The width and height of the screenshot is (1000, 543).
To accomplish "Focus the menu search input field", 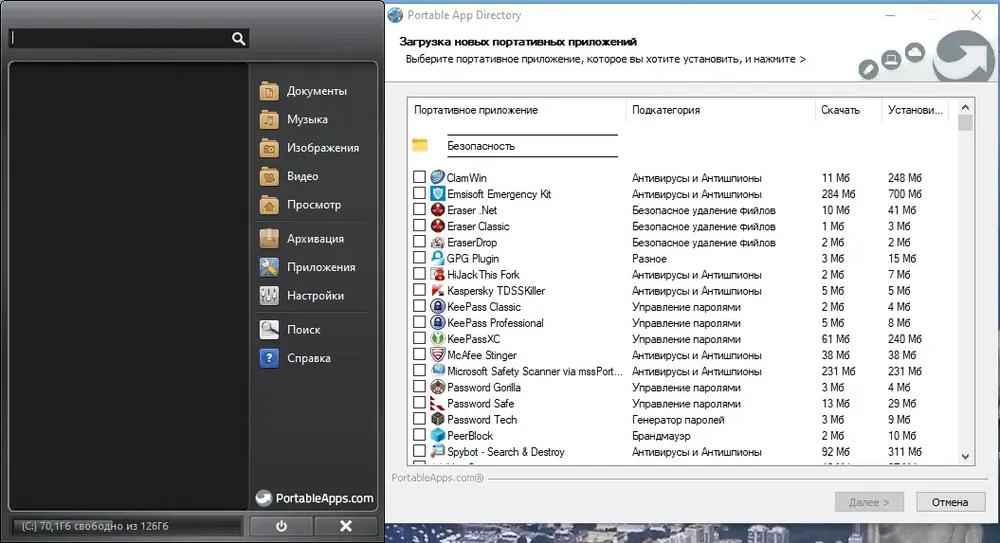I will (121, 39).
